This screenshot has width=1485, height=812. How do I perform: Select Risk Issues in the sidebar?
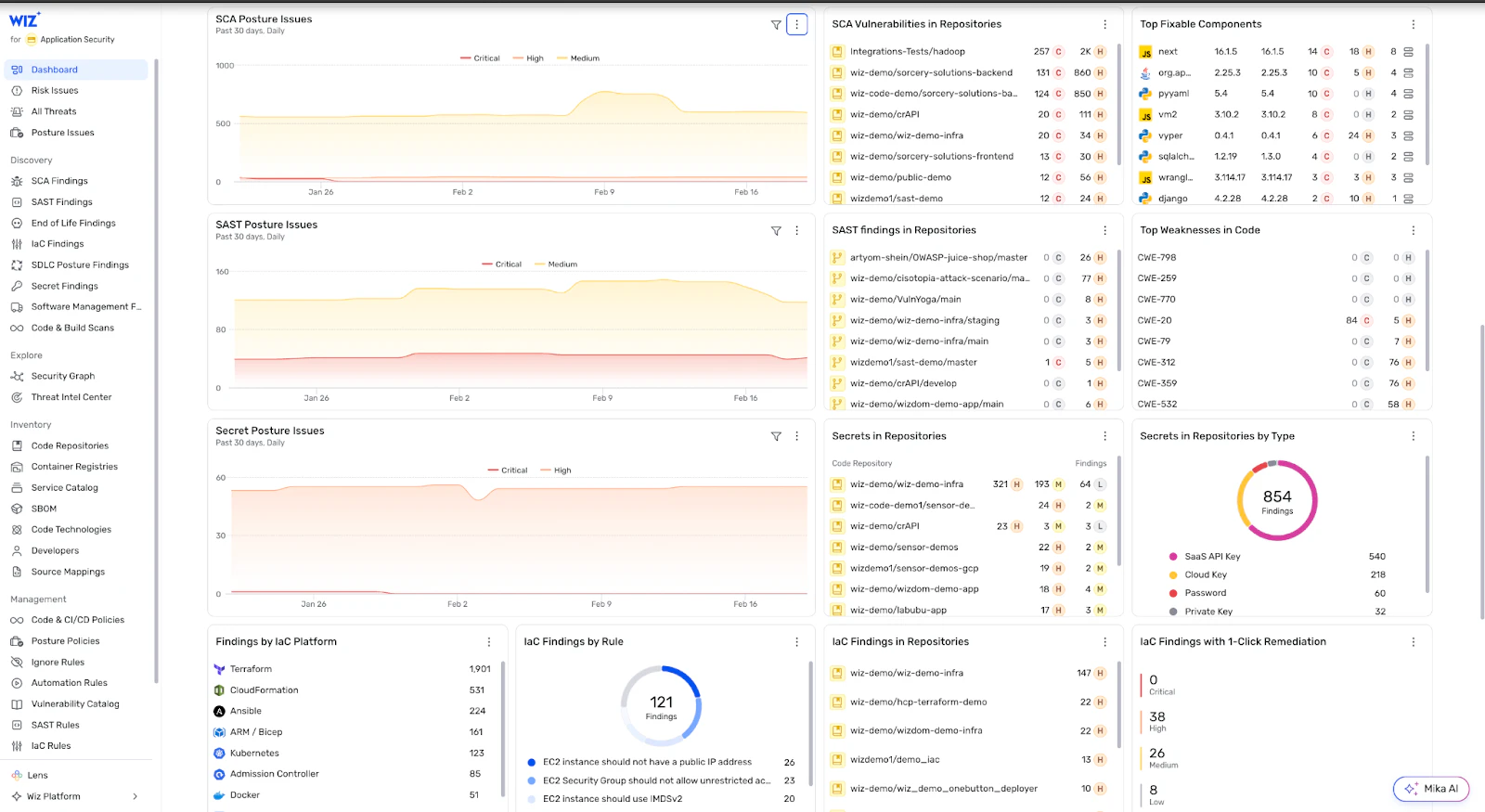point(55,91)
